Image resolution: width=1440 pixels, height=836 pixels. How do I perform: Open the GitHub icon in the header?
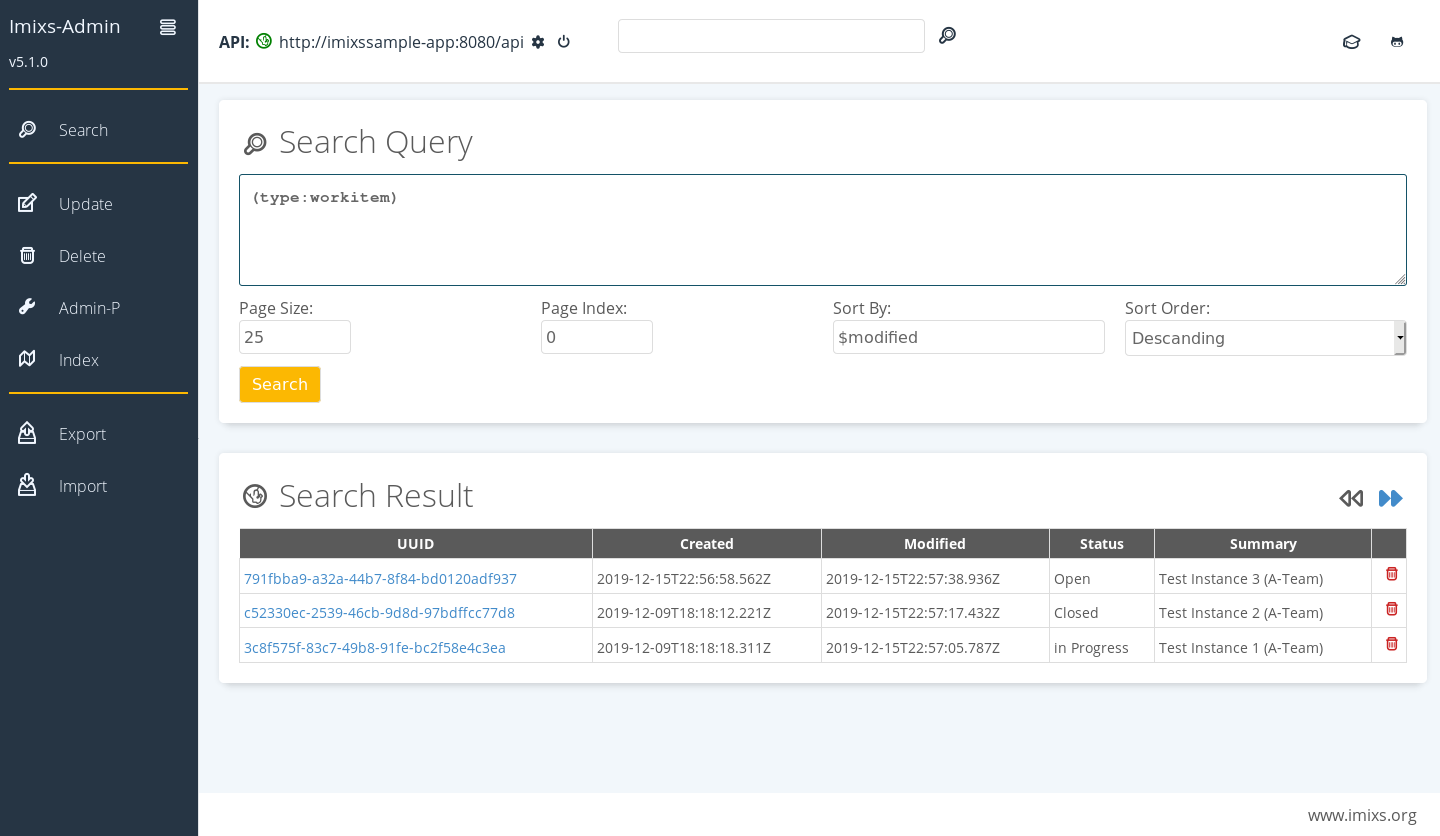point(1397,42)
